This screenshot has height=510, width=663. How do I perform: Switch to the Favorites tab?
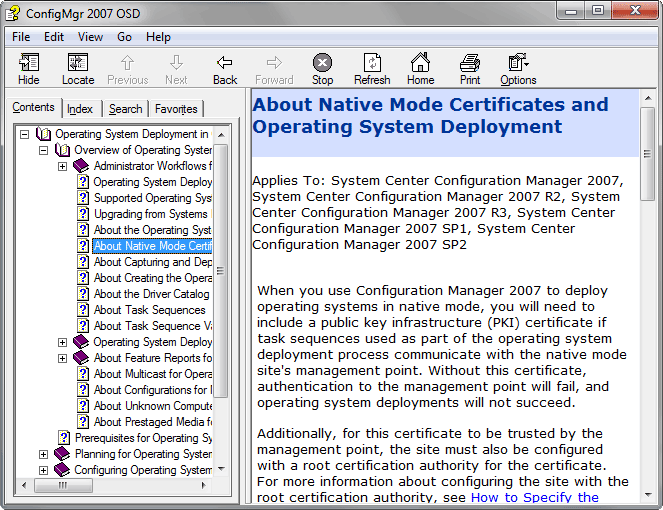[x=176, y=109]
